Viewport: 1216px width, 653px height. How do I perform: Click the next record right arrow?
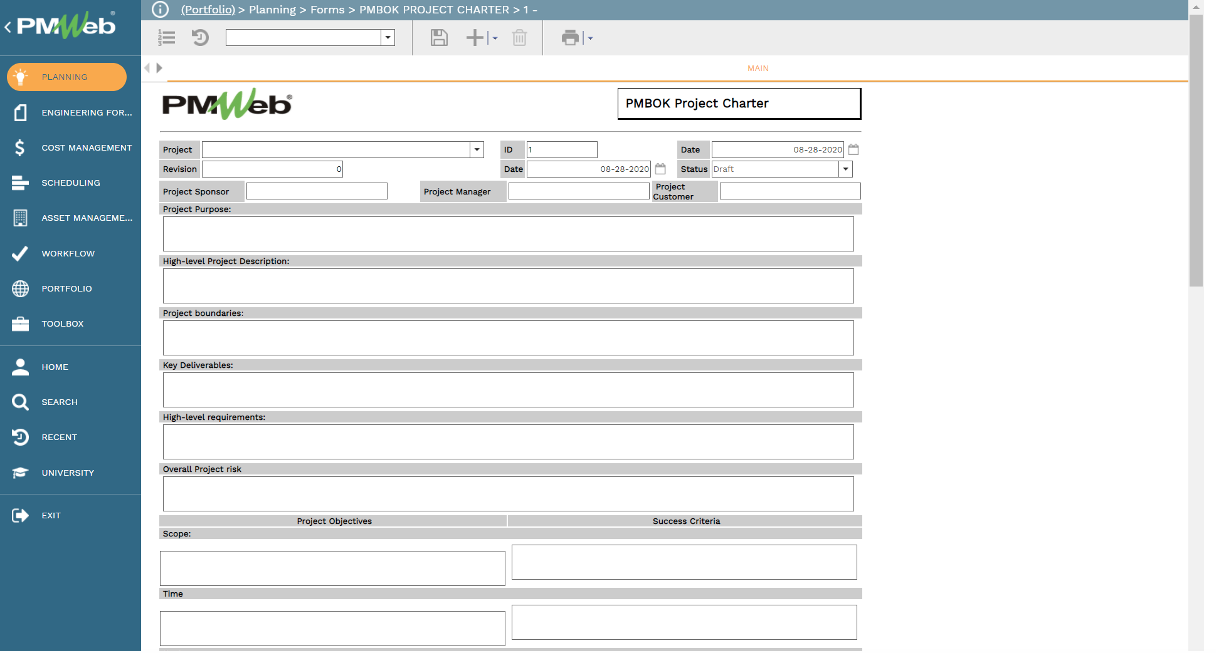[159, 68]
